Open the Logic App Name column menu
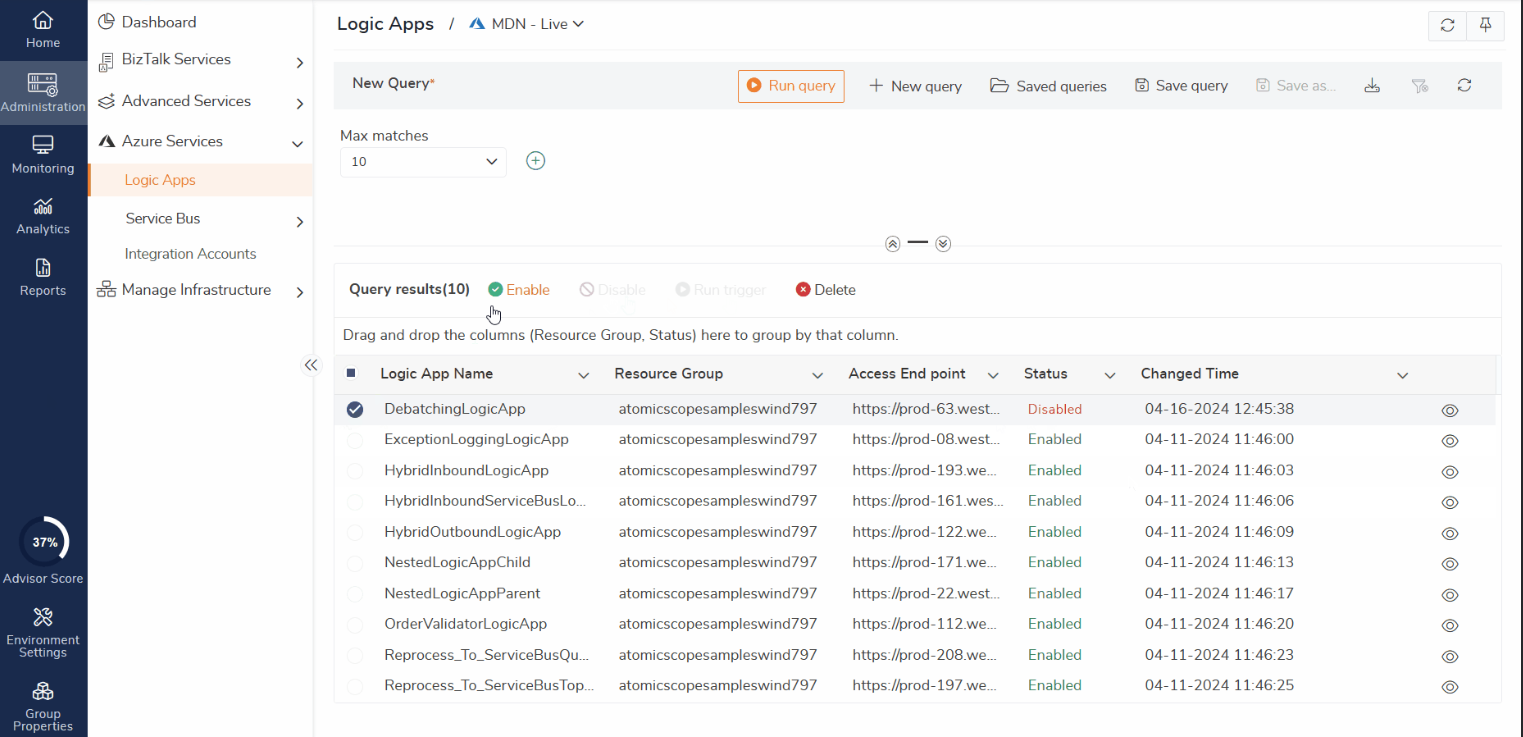This screenshot has height=737, width=1523. (x=584, y=375)
